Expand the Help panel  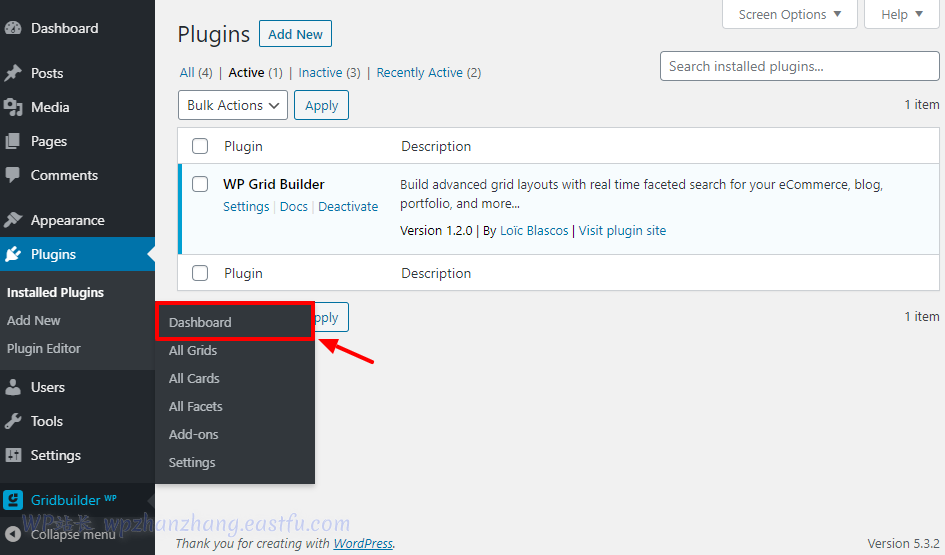(x=902, y=14)
